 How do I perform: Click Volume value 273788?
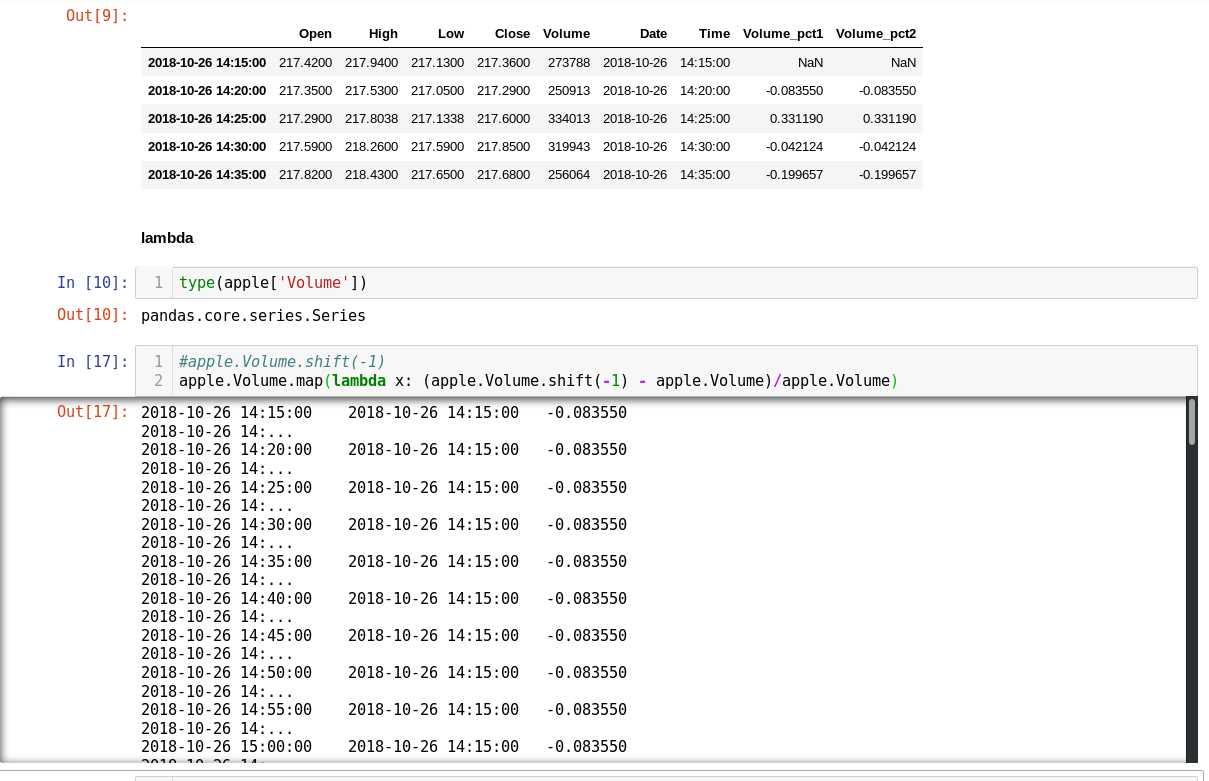click(569, 62)
